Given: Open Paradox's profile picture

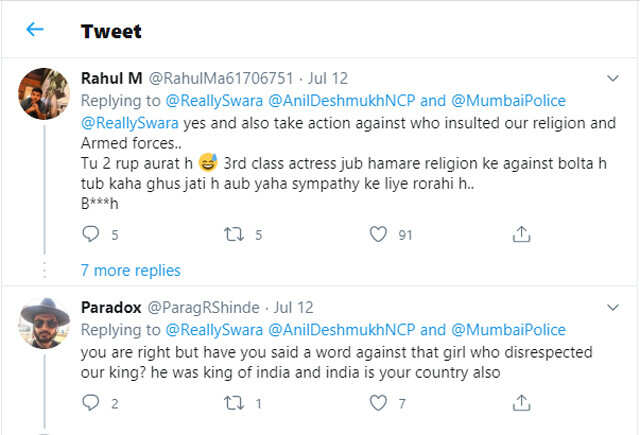Looking at the screenshot, I should pyautogui.click(x=45, y=321).
